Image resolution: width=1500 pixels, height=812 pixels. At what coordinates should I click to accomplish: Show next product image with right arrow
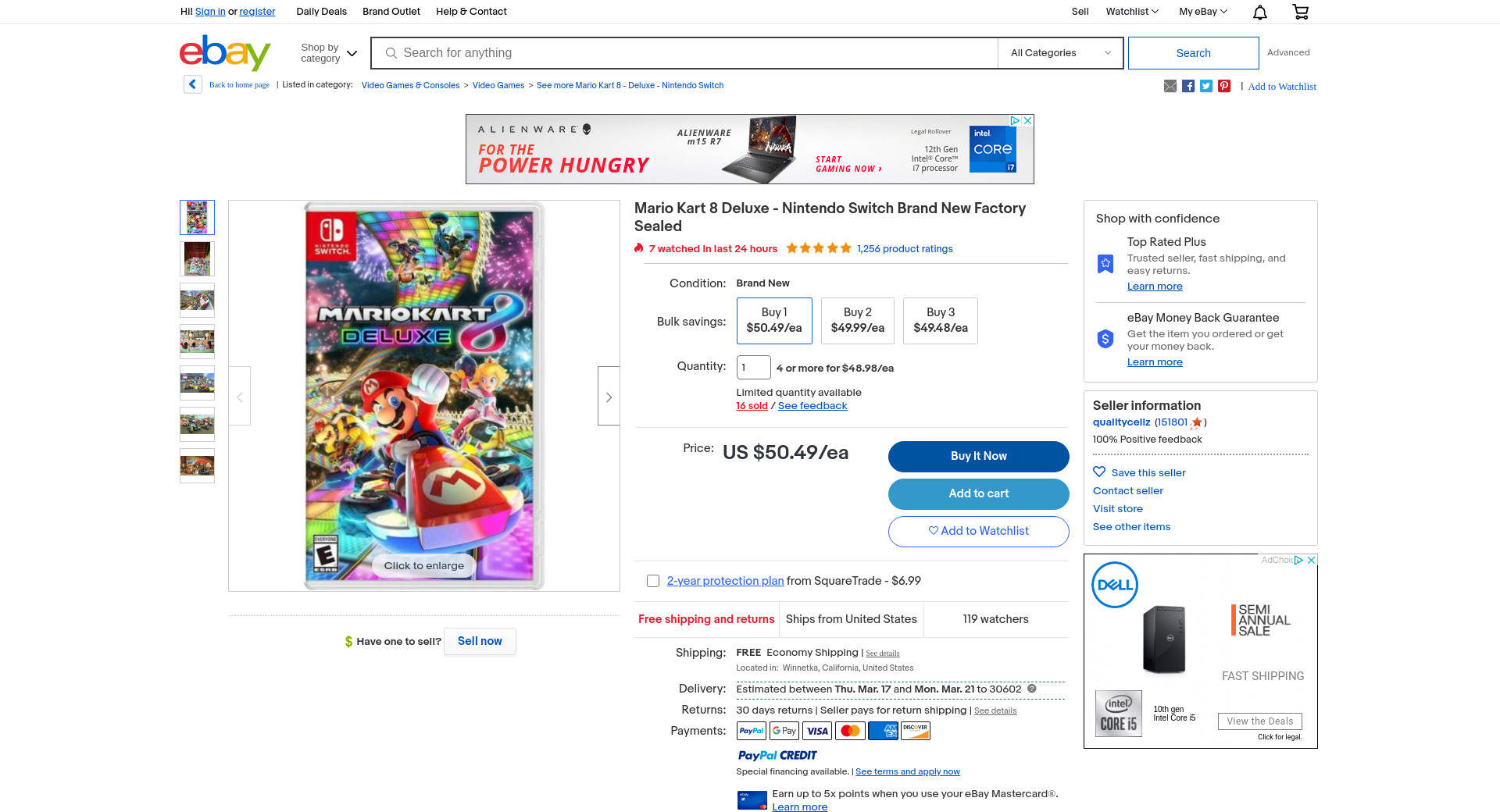(609, 396)
